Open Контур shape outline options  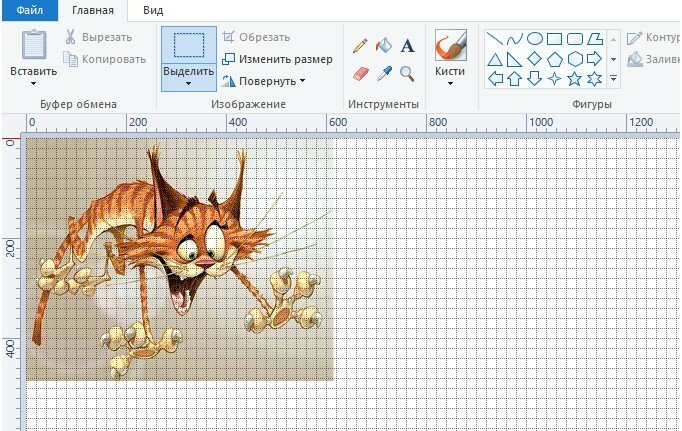[653, 37]
